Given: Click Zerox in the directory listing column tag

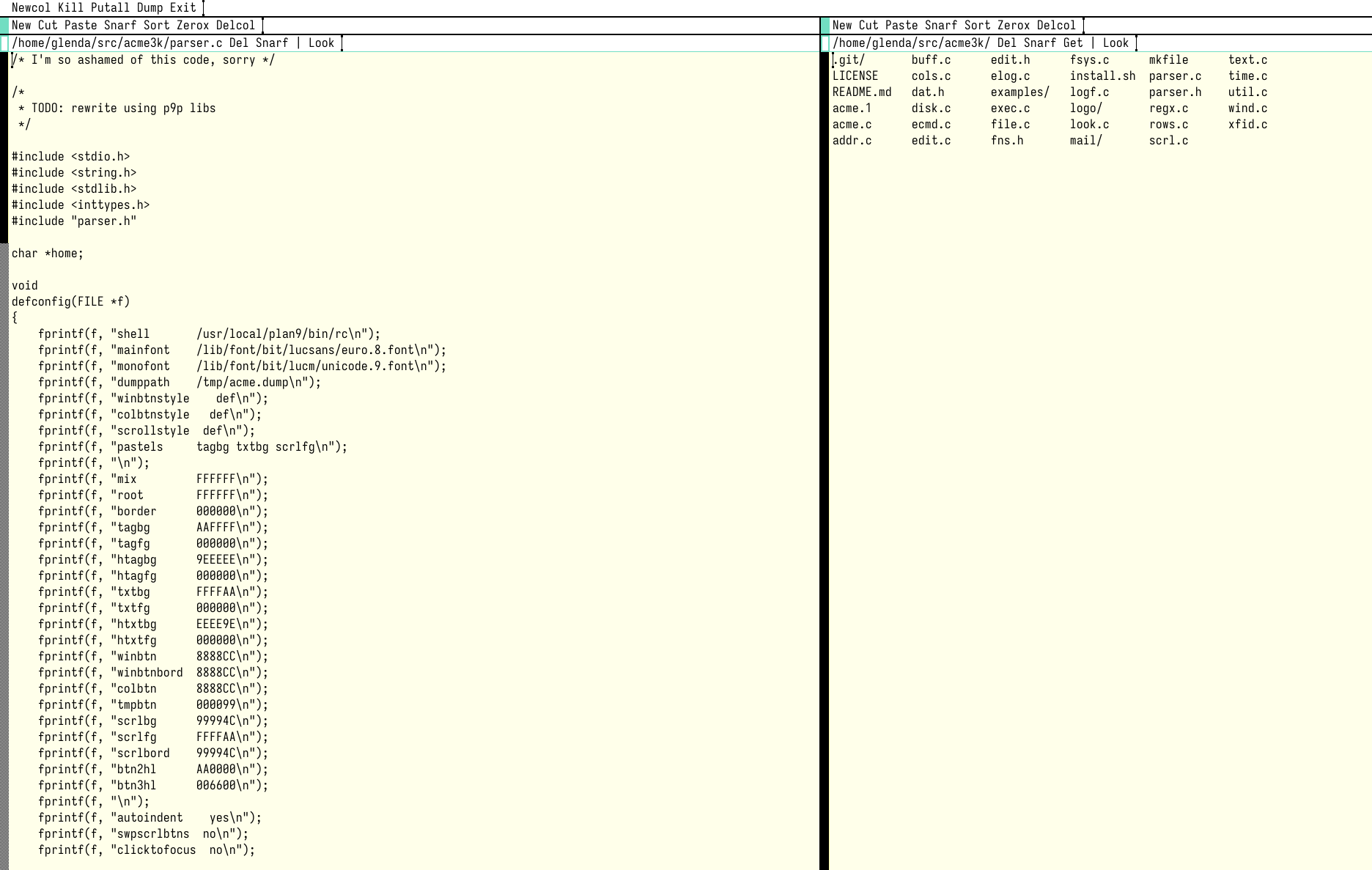Looking at the screenshot, I should tap(1014, 26).
